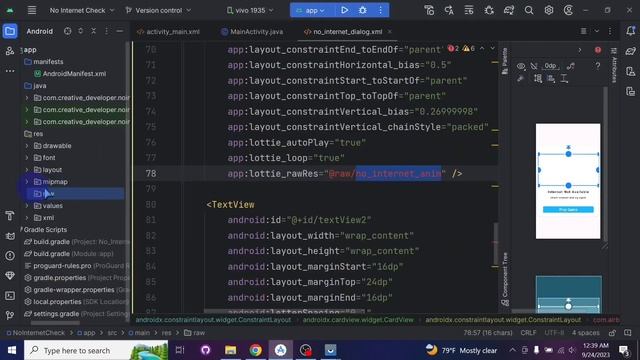
Task: Open the Problems tool window icon
Action: click(10, 256)
